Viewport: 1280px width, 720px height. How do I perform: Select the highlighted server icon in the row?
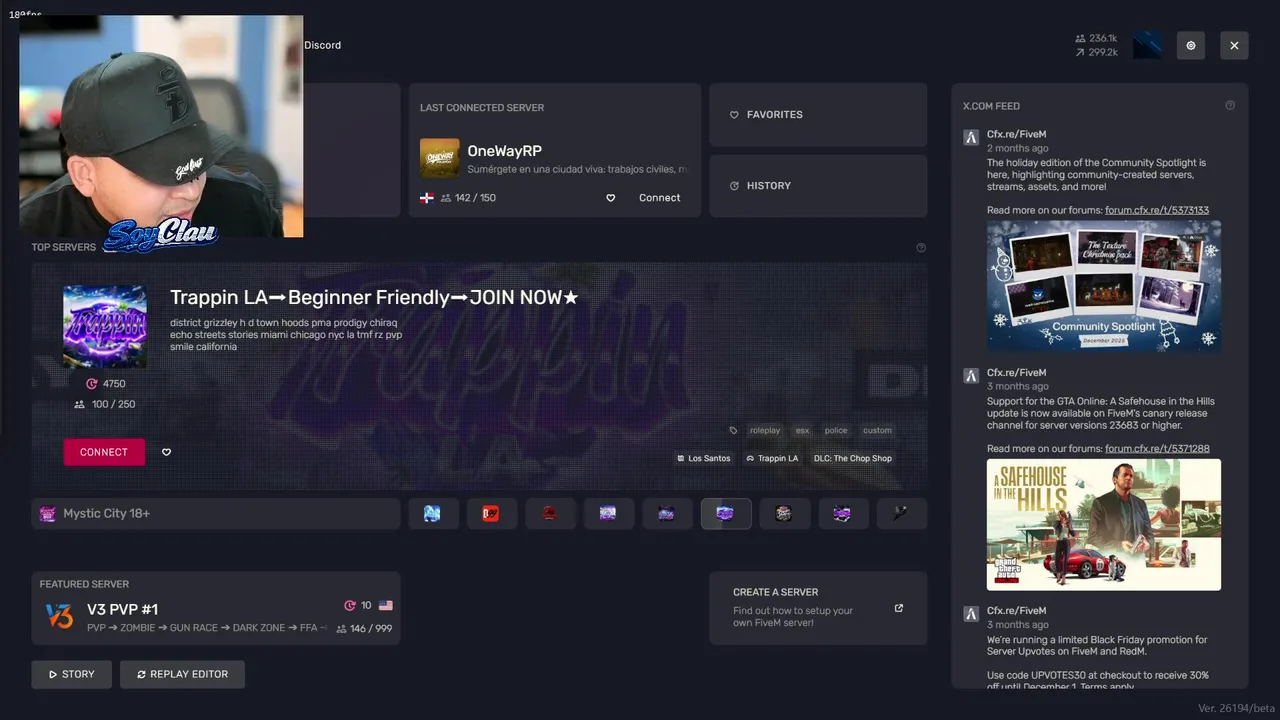click(725, 513)
